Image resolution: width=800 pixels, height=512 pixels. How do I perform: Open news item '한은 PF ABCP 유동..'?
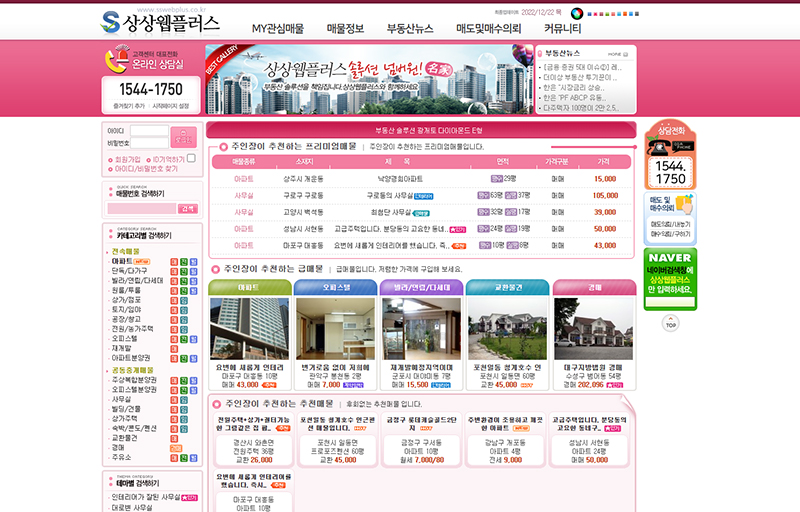(574, 98)
